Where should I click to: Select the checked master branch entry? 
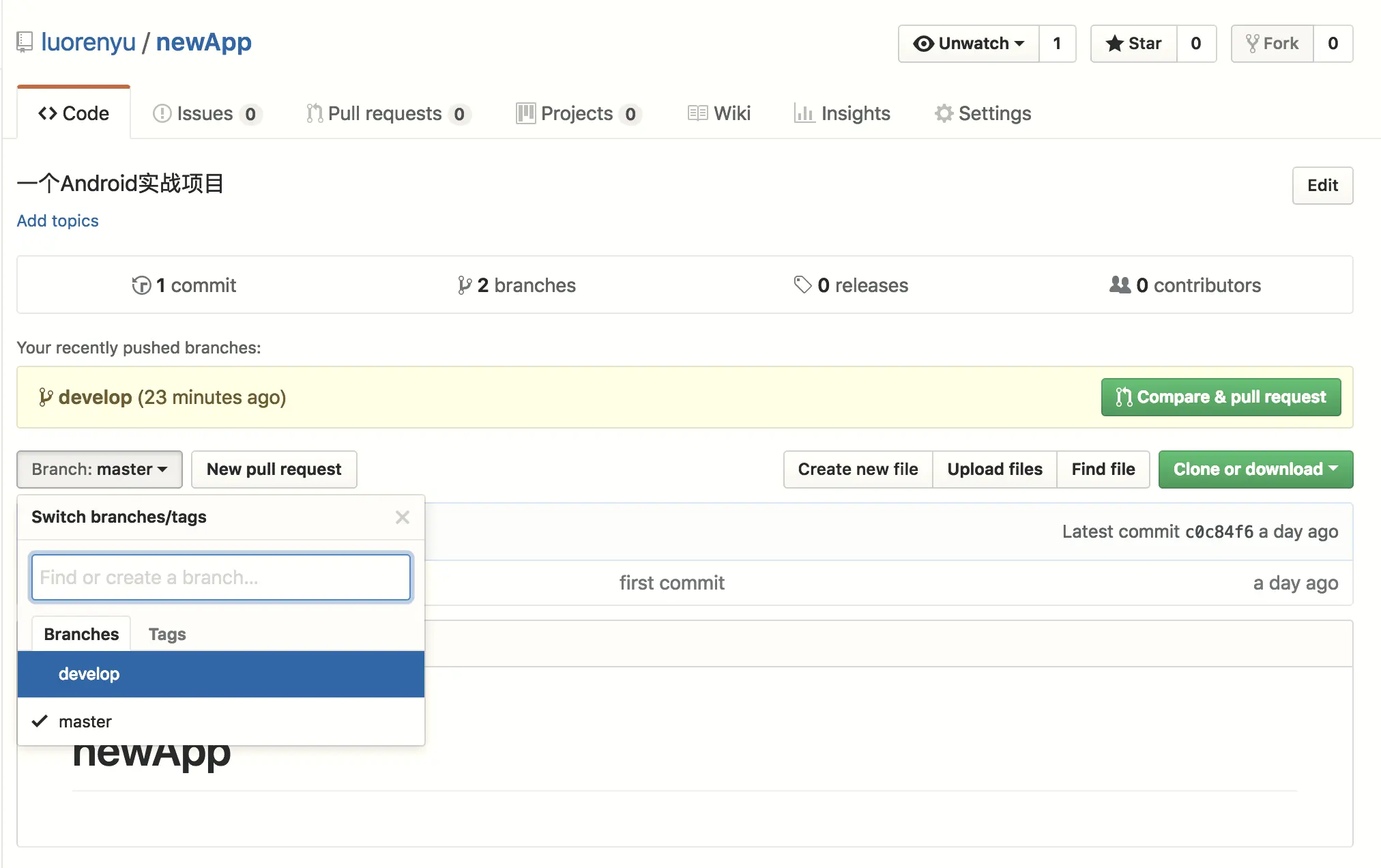tap(85, 721)
